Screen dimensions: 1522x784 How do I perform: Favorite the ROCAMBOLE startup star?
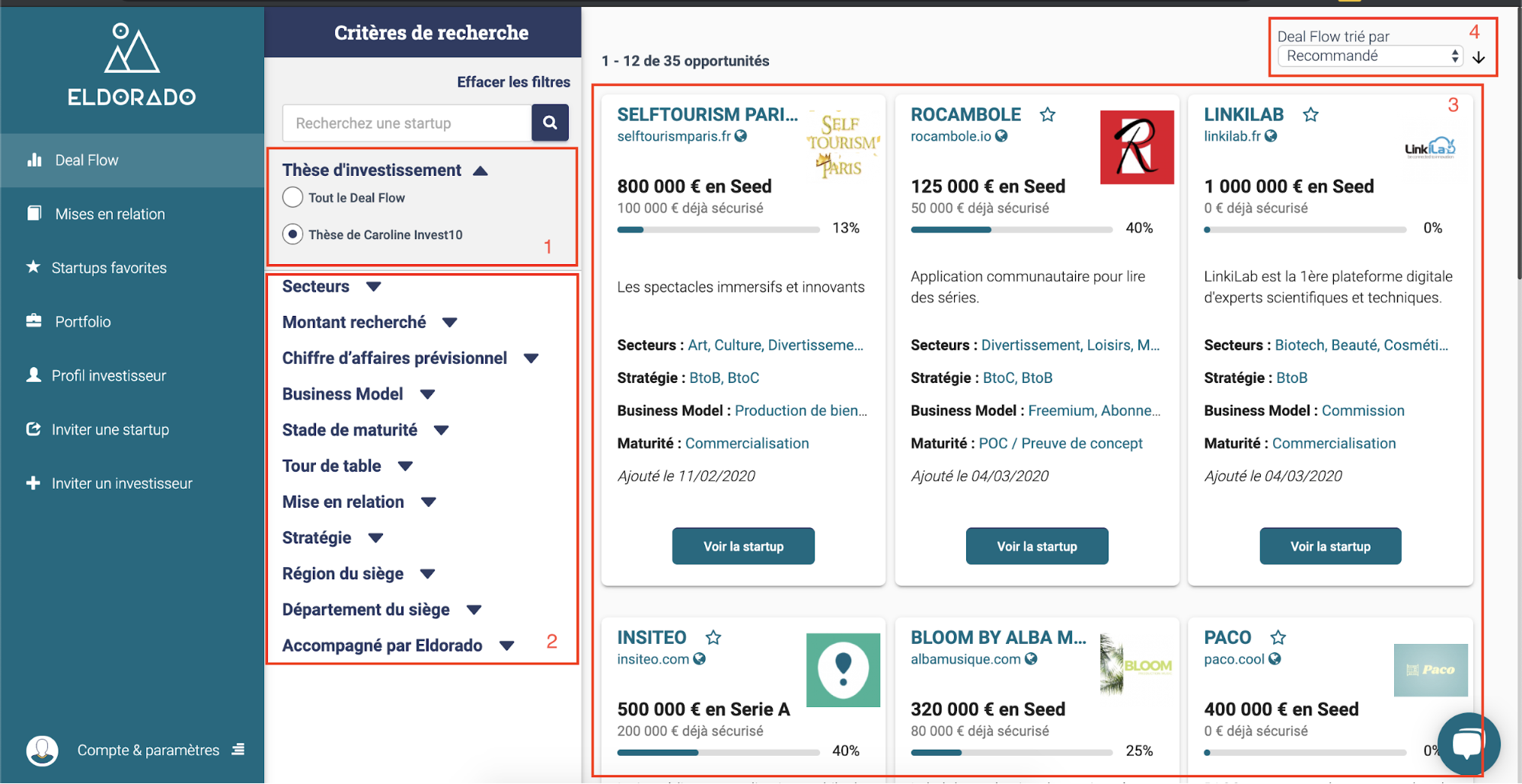1048,114
